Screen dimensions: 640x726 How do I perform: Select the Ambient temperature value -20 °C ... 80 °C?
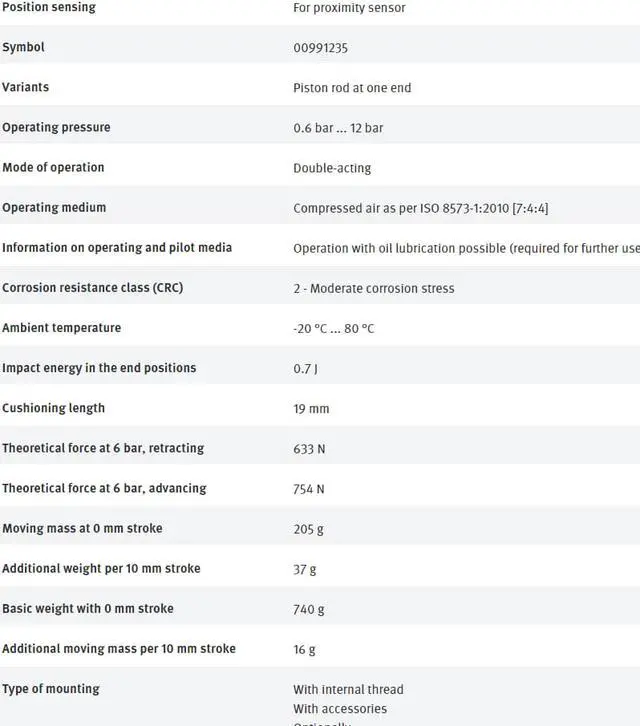[x=333, y=329]
